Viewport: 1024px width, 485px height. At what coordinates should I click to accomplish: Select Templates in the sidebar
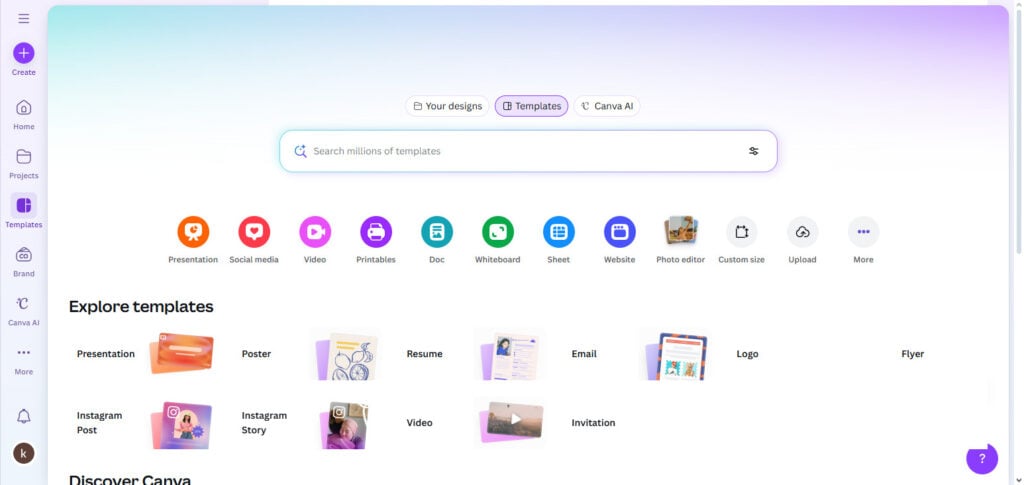(x=24, y=211)
